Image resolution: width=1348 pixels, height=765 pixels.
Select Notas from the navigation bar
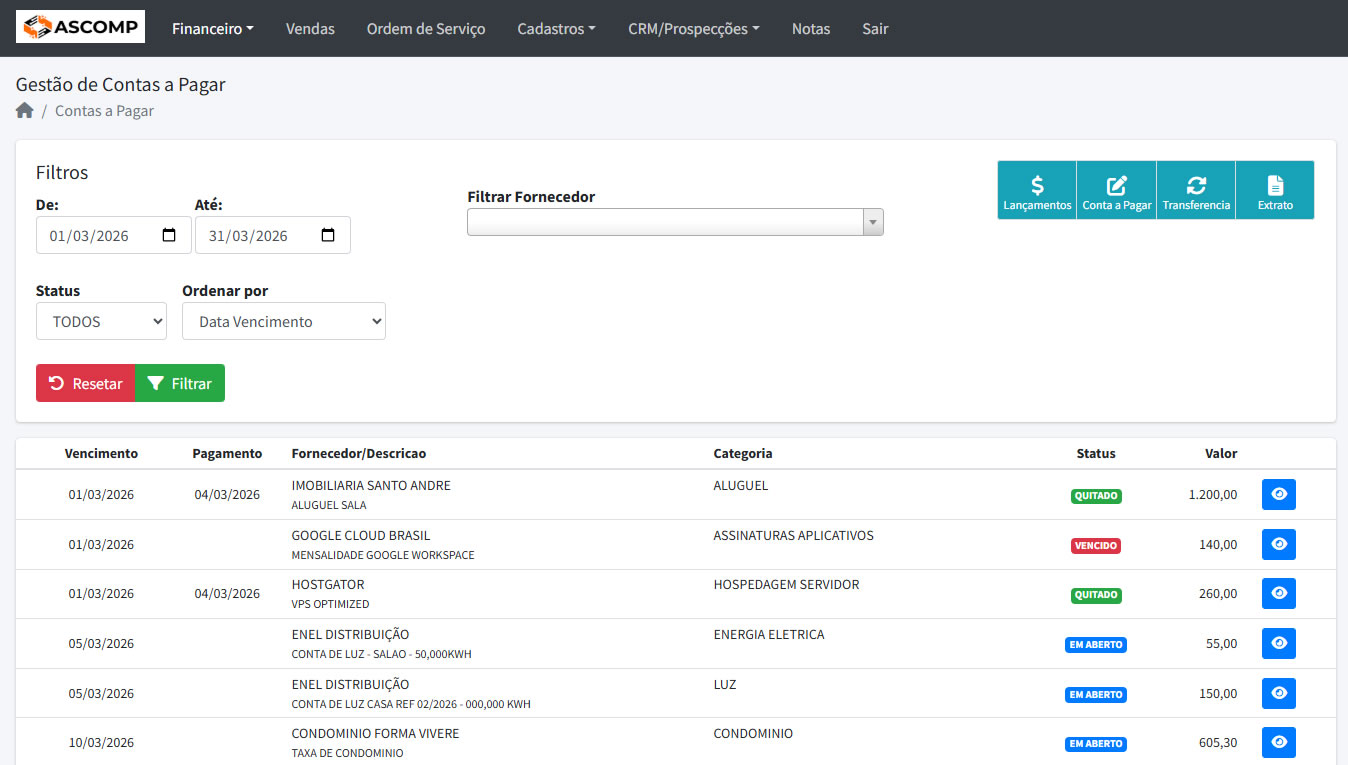810,29
